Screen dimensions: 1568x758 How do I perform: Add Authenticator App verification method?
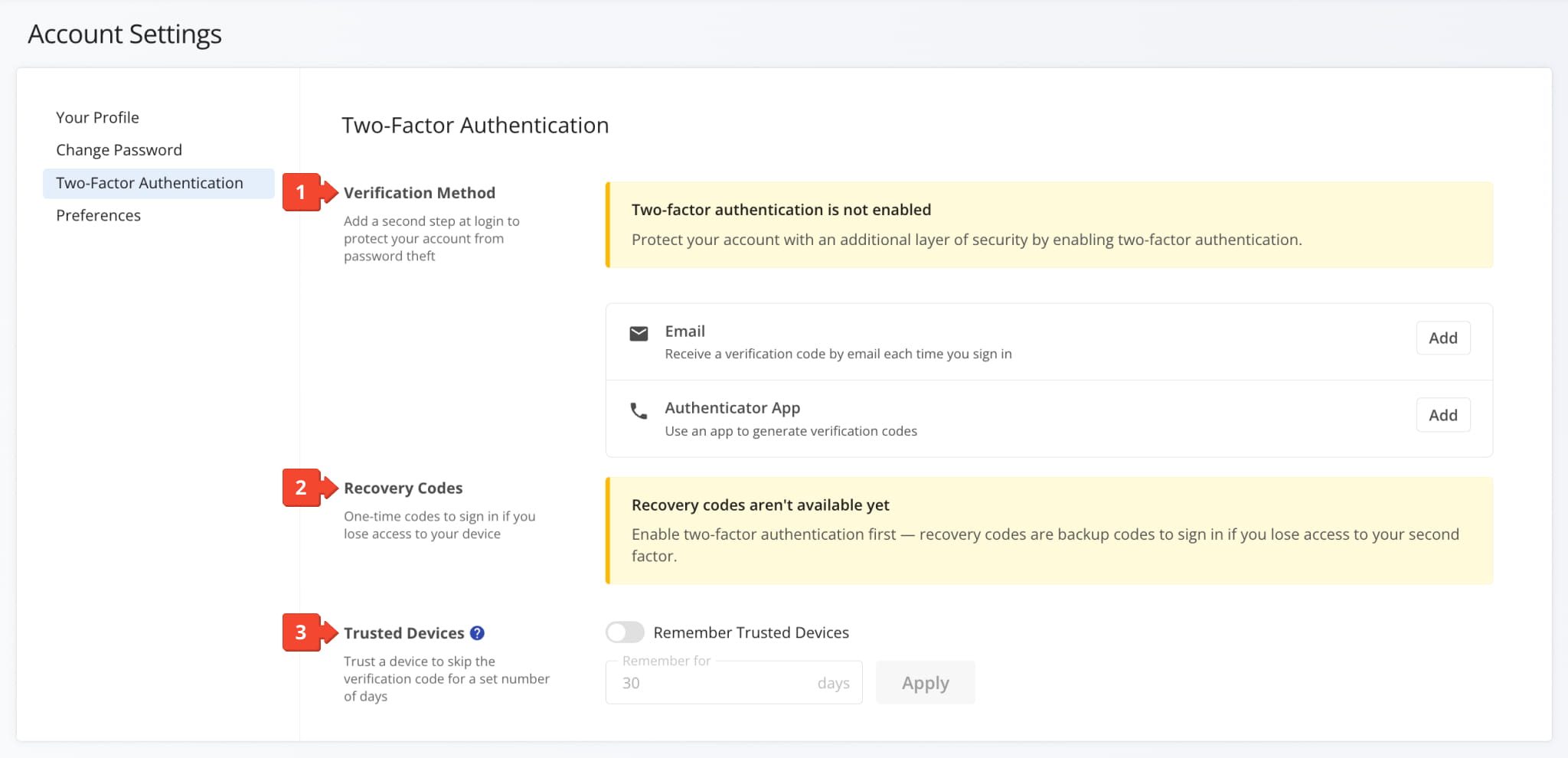[x=1443, y=415]
